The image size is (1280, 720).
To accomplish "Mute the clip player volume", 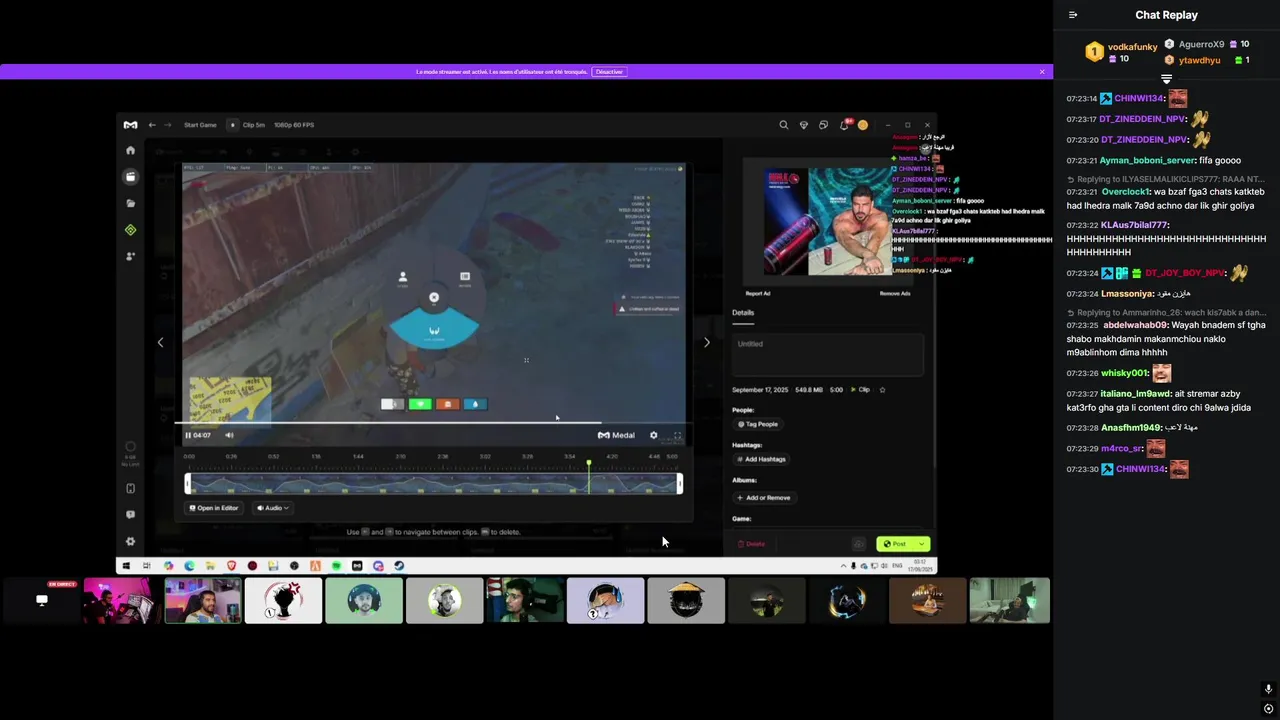I will (229, 435).
